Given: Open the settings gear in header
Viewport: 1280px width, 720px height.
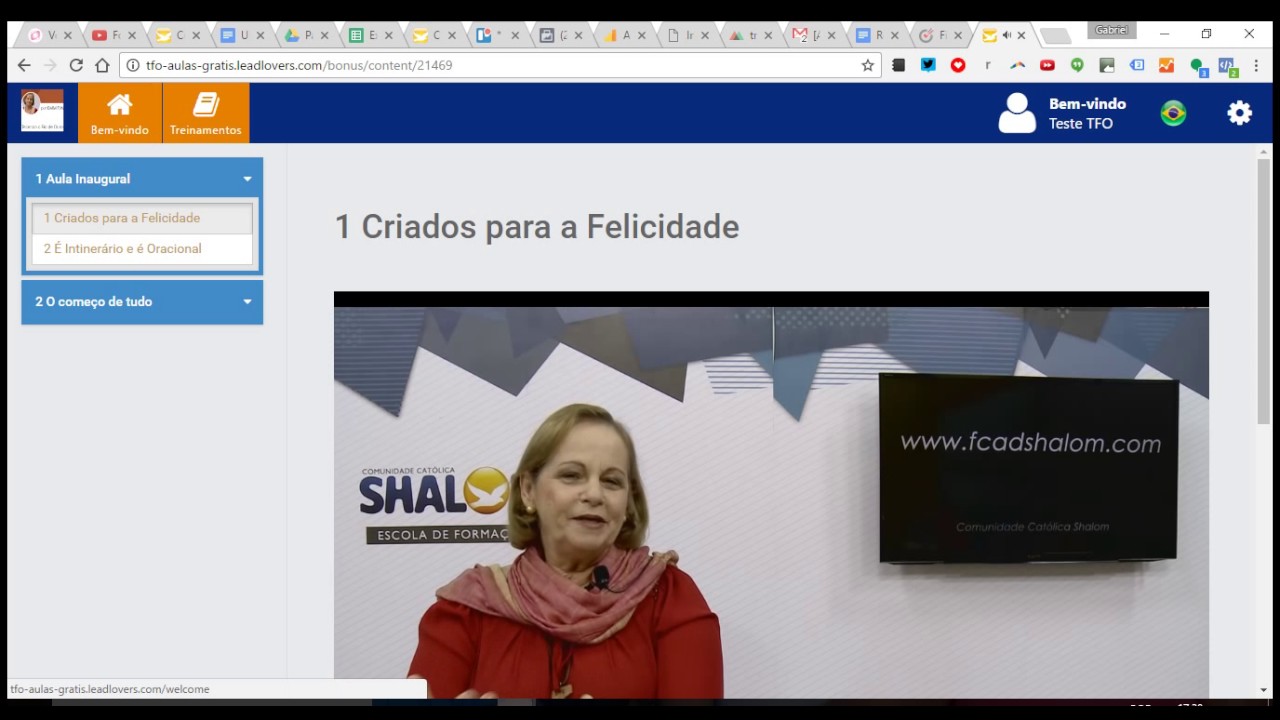Looking at the screenshot, I should point(1239,113).
